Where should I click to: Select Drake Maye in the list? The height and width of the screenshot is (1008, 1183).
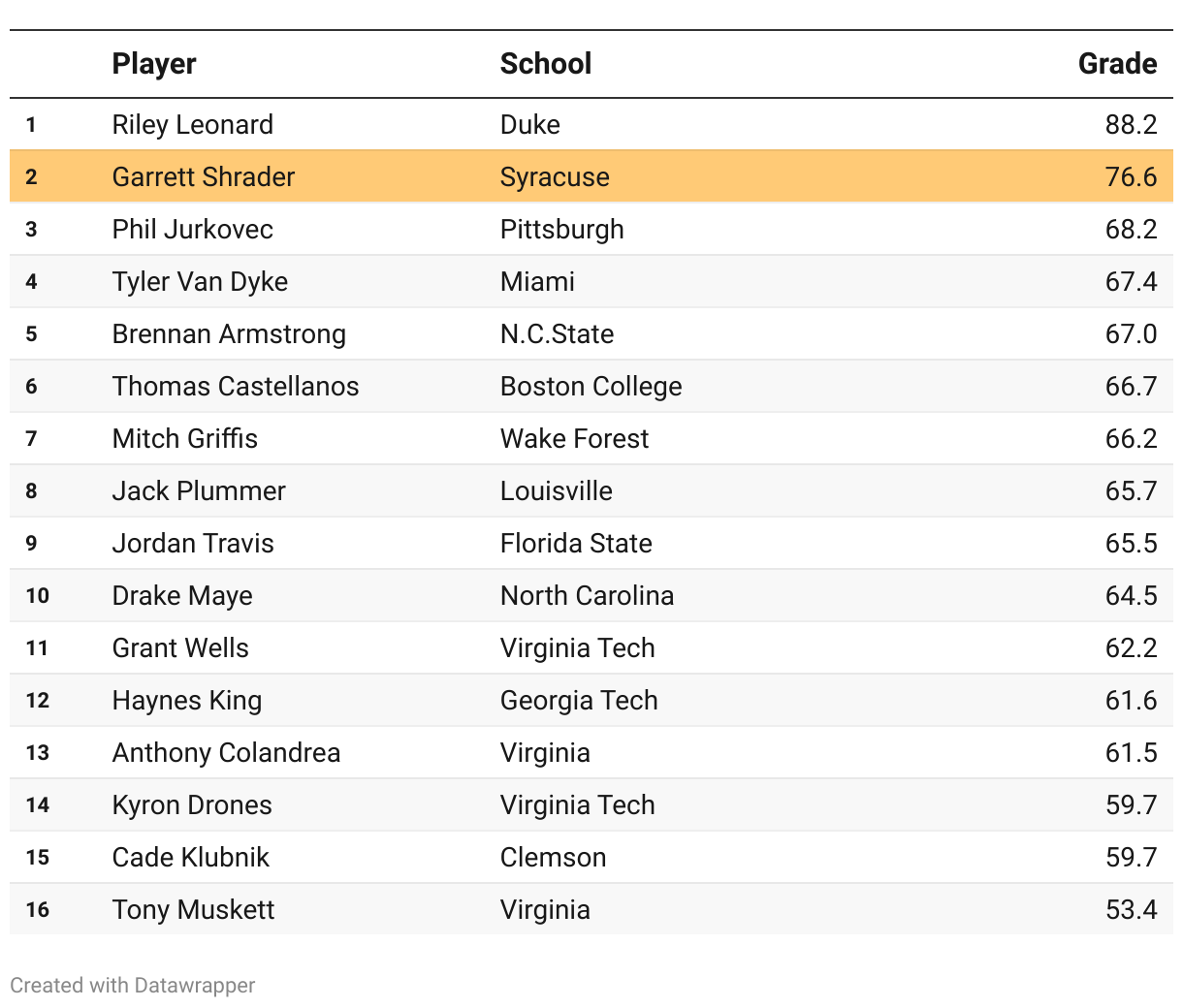click(x=182, y=596)
